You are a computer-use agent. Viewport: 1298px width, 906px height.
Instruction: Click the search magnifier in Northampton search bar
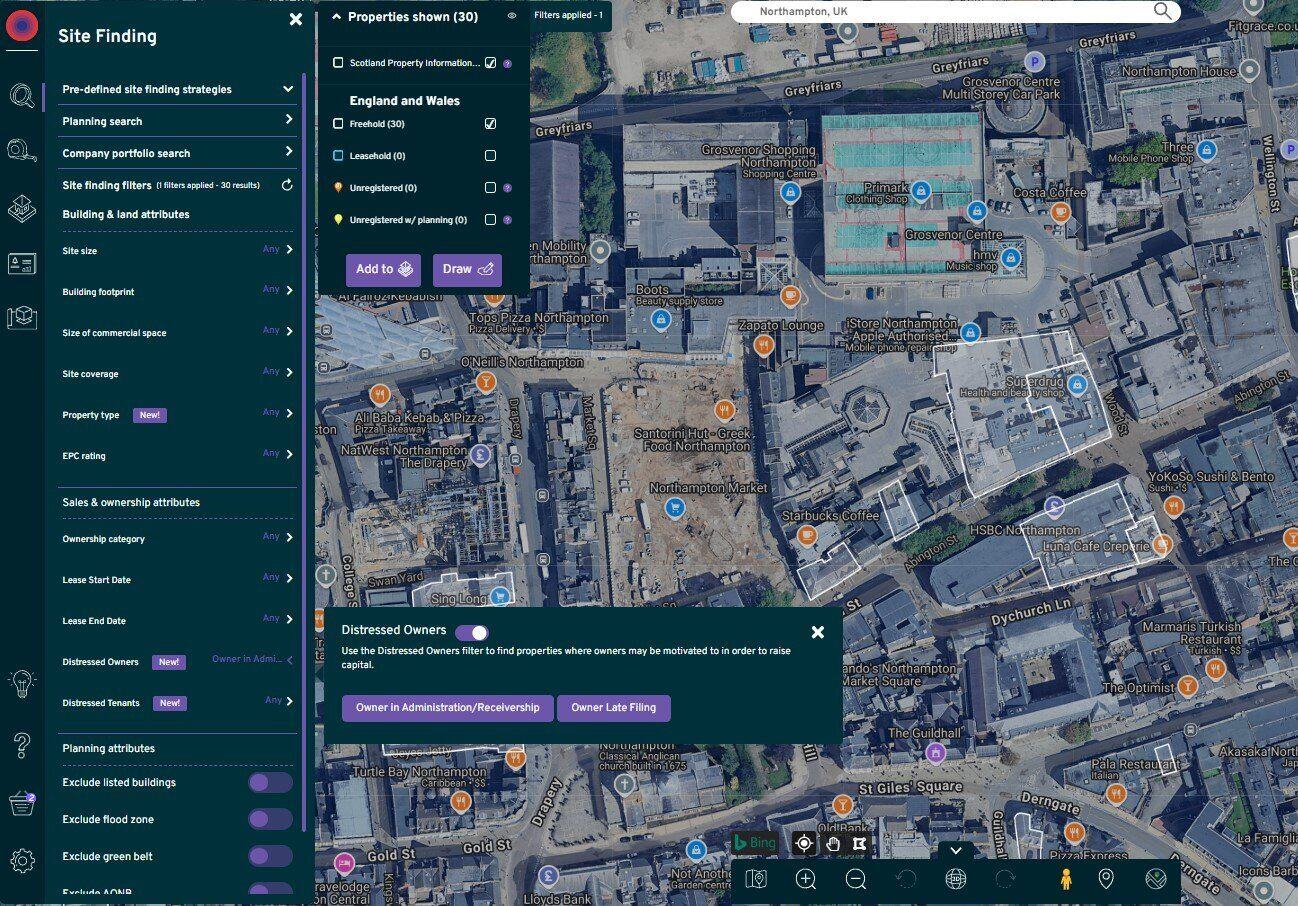1162,11
